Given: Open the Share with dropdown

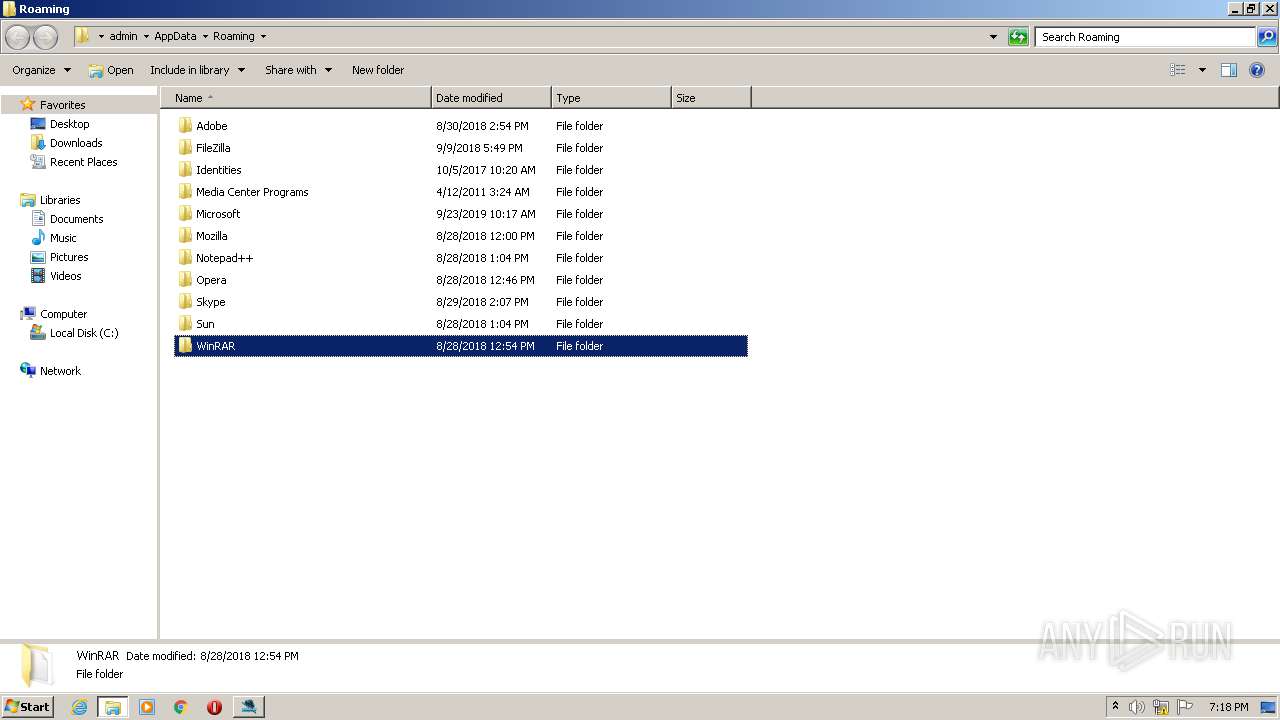Looking at the screenshot, I should 298,70.
